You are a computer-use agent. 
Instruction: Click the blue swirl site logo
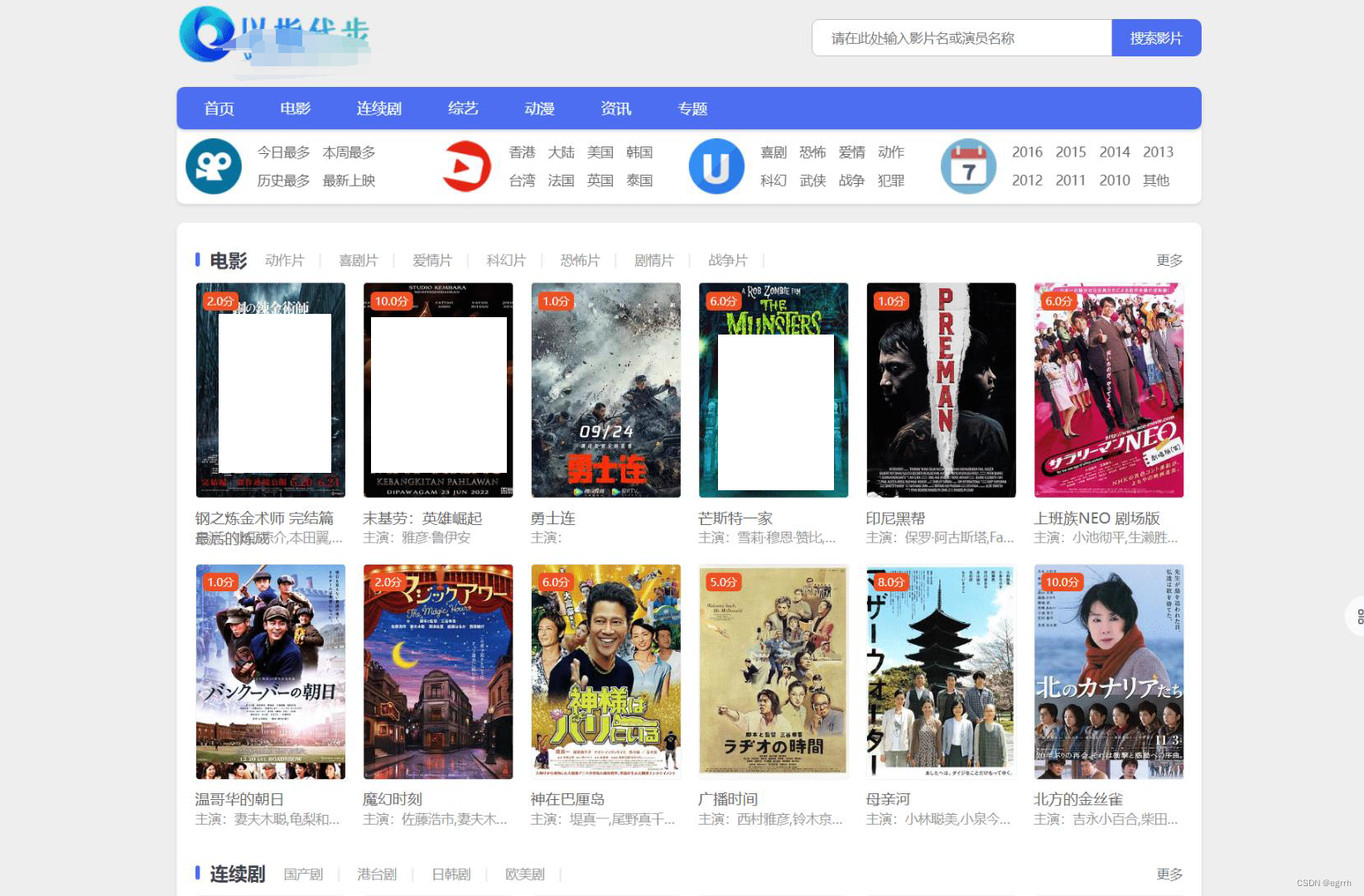coord(208,34)
